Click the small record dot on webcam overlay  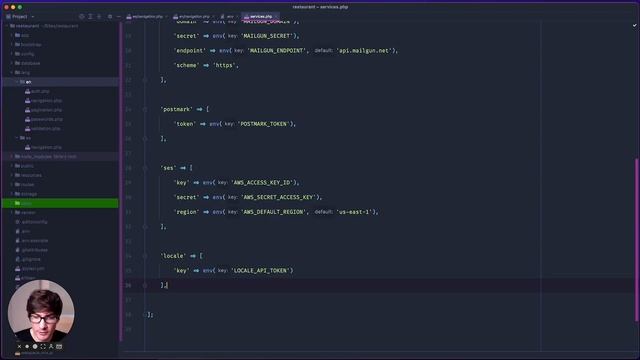coord(27,346)
